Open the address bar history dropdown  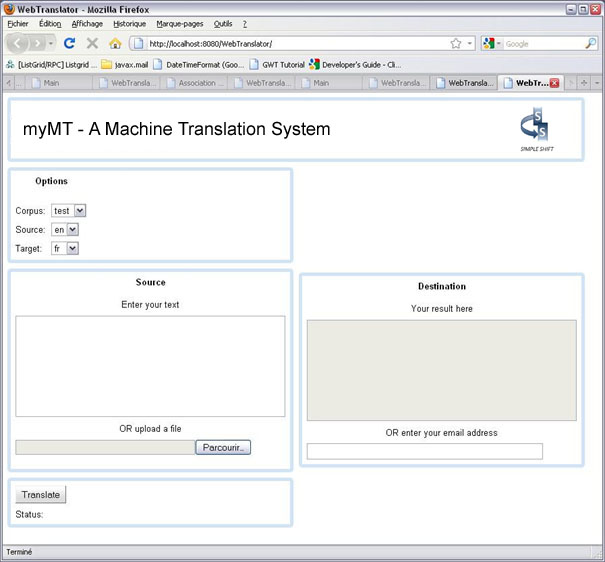pyautogui.click(x=470, y=44)
